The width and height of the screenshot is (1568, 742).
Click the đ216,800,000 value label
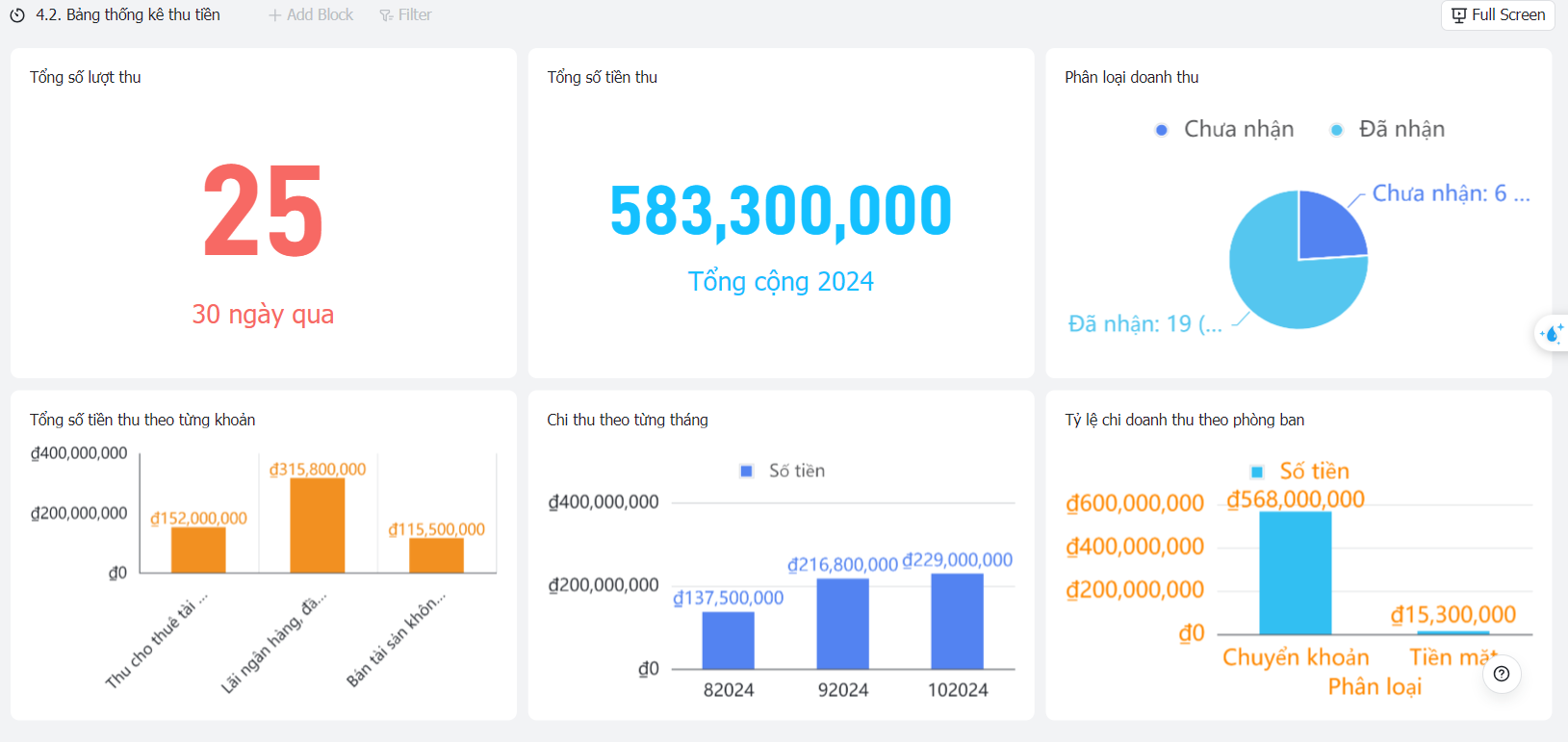click(x=842, y=564)
